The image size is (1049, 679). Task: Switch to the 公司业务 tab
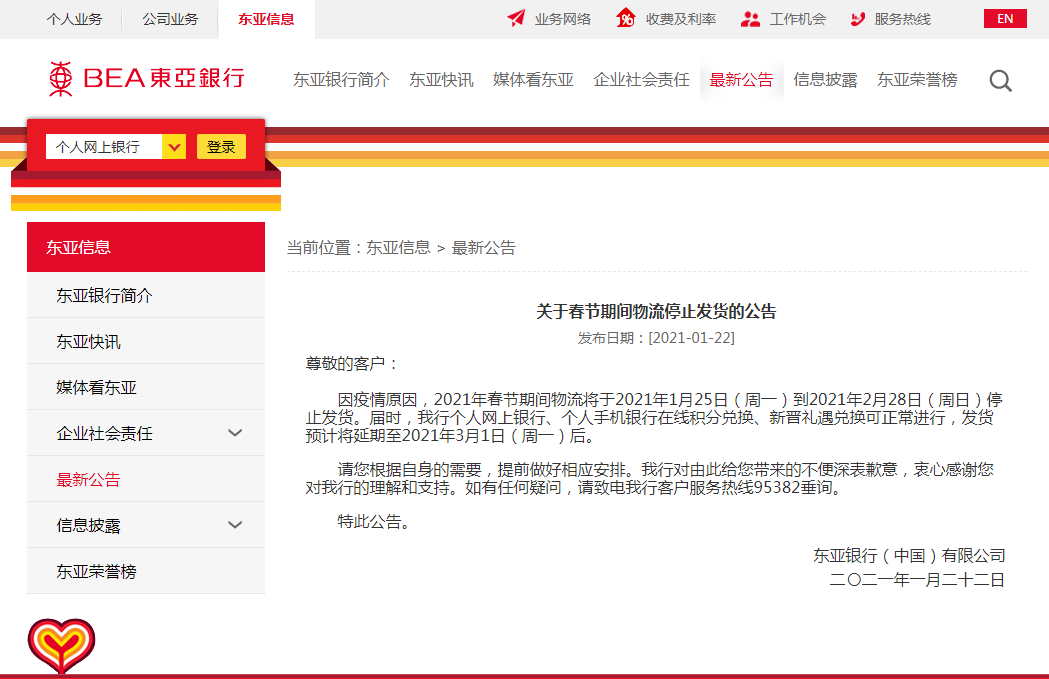tap(171, 19)
